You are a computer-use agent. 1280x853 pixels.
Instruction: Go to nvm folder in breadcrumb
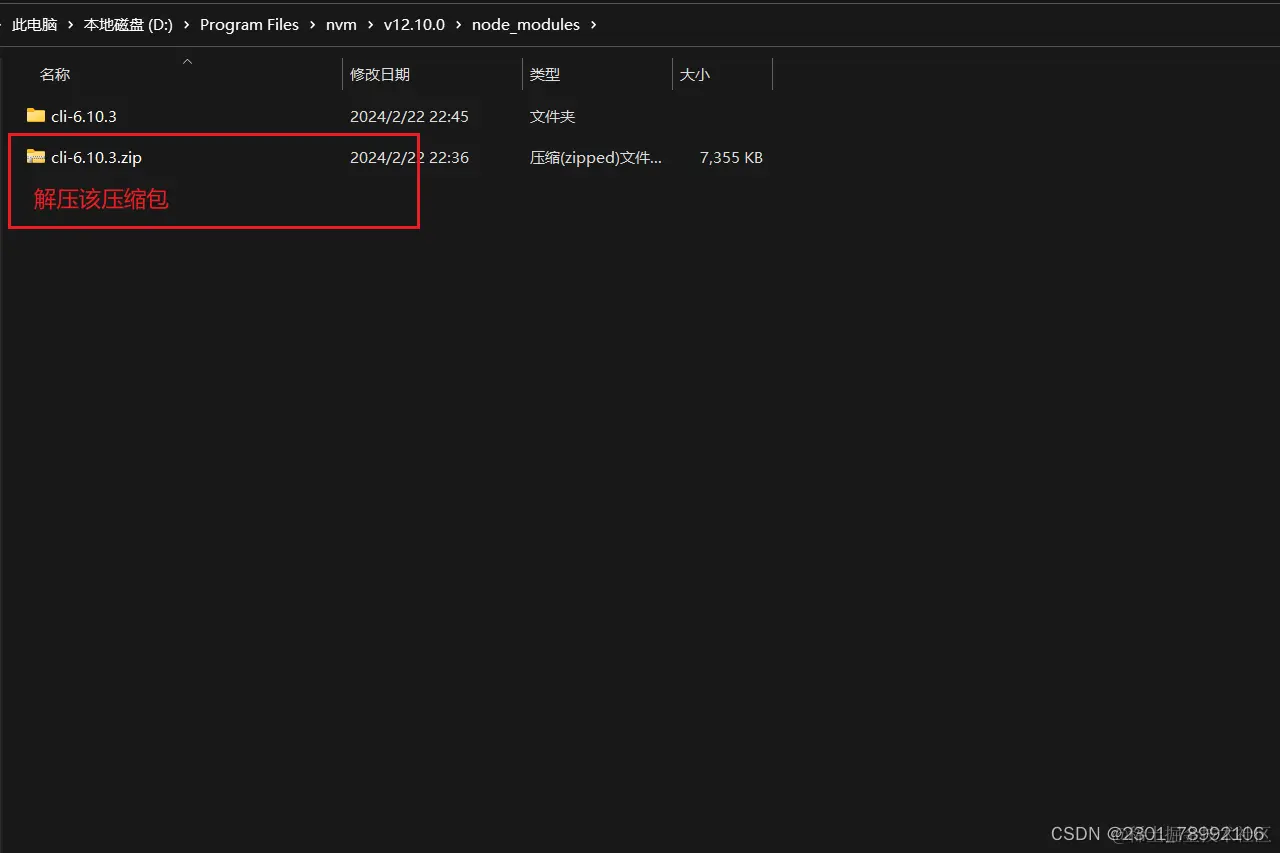341,24
